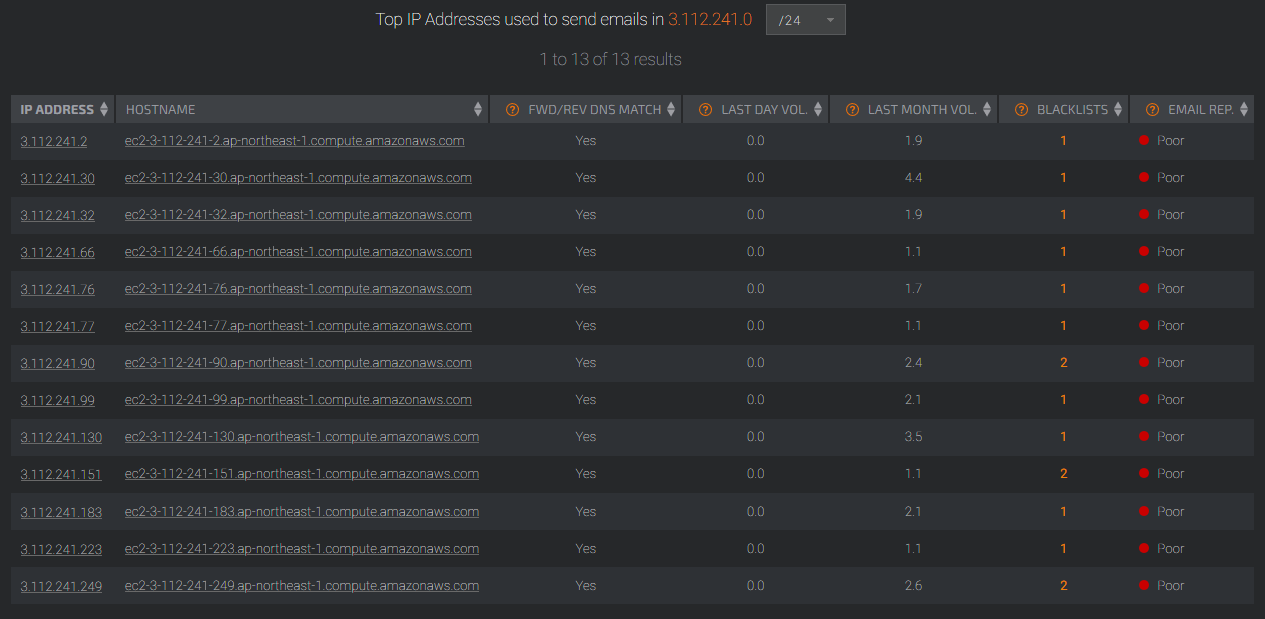Open hostname ec2-3-112-241-130.ap-northeast-1.compute.amazonaws.com

coord(301,437)
